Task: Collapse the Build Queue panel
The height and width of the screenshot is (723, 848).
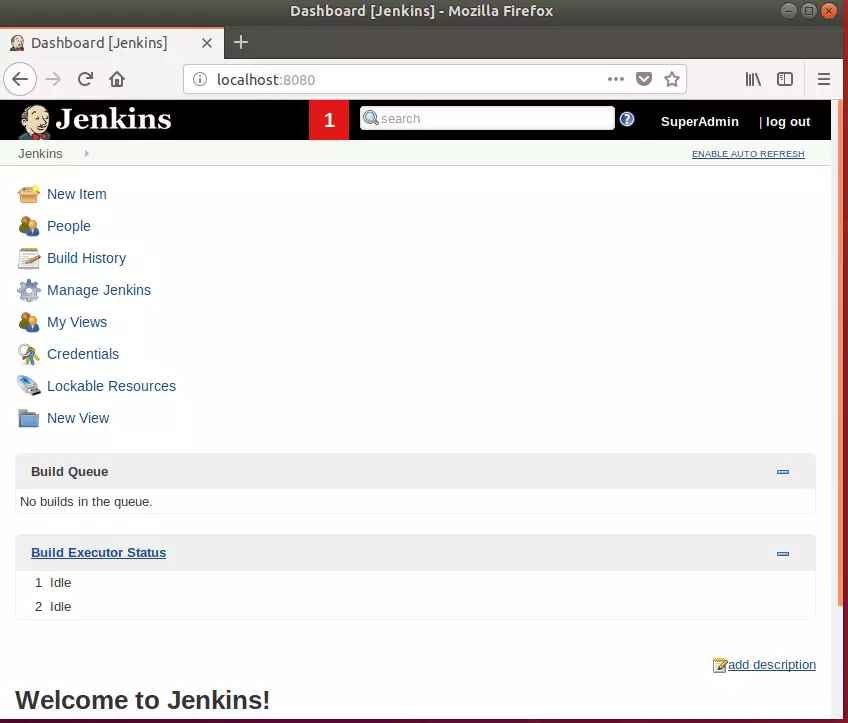Action: tap(783, 472)
